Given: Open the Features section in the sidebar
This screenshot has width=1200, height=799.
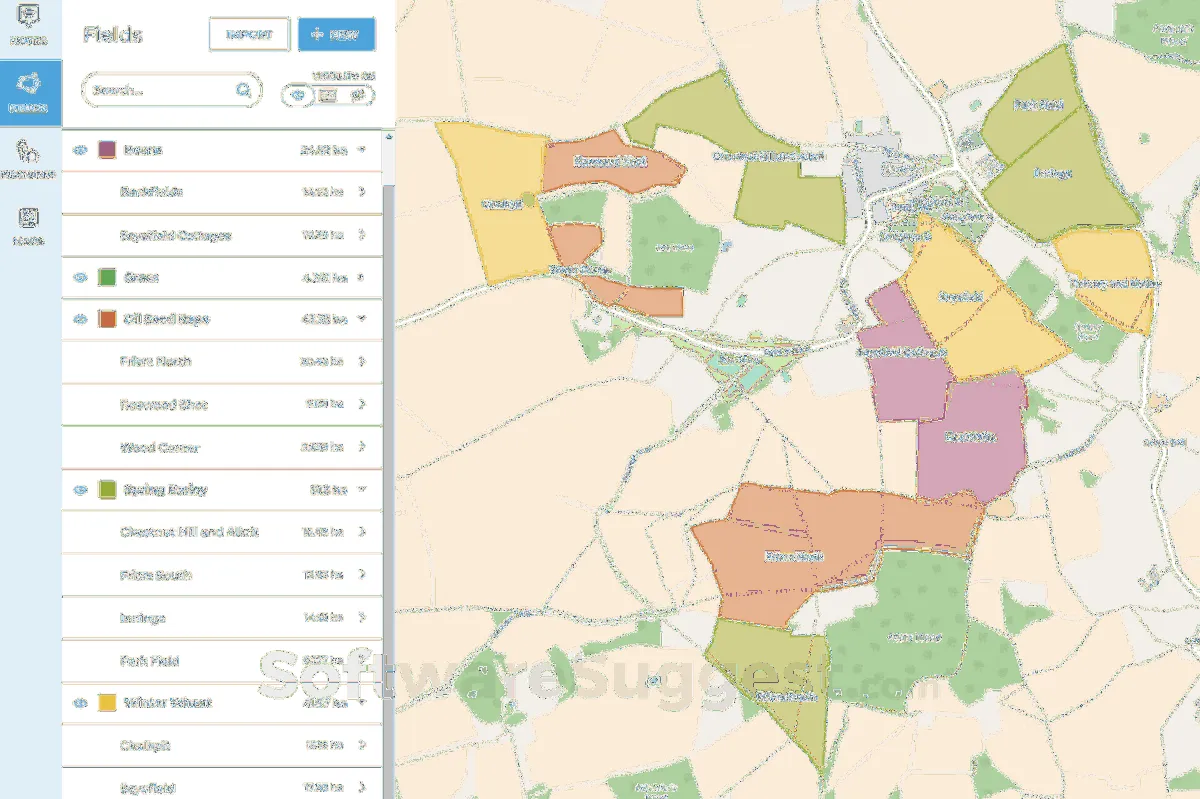Looking at the screenshot, I should pos(29,158).
